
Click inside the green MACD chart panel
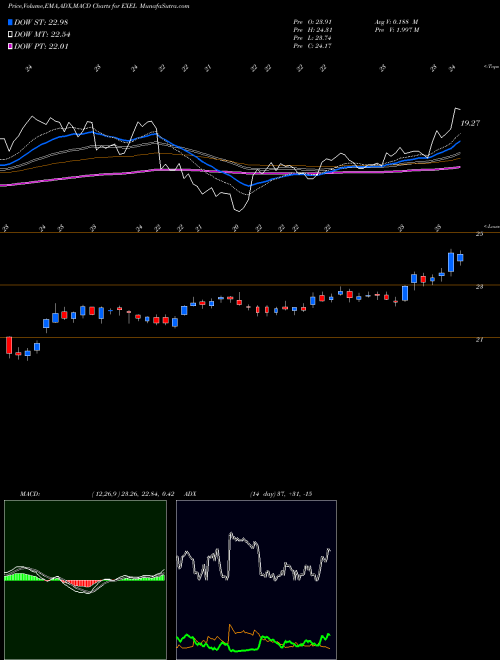[x=85, y=580]
